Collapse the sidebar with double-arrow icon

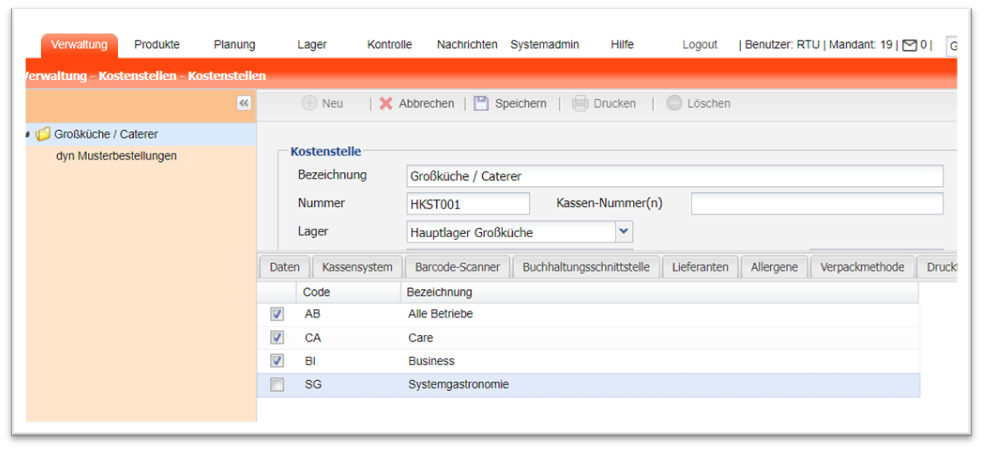coord(244,103)
